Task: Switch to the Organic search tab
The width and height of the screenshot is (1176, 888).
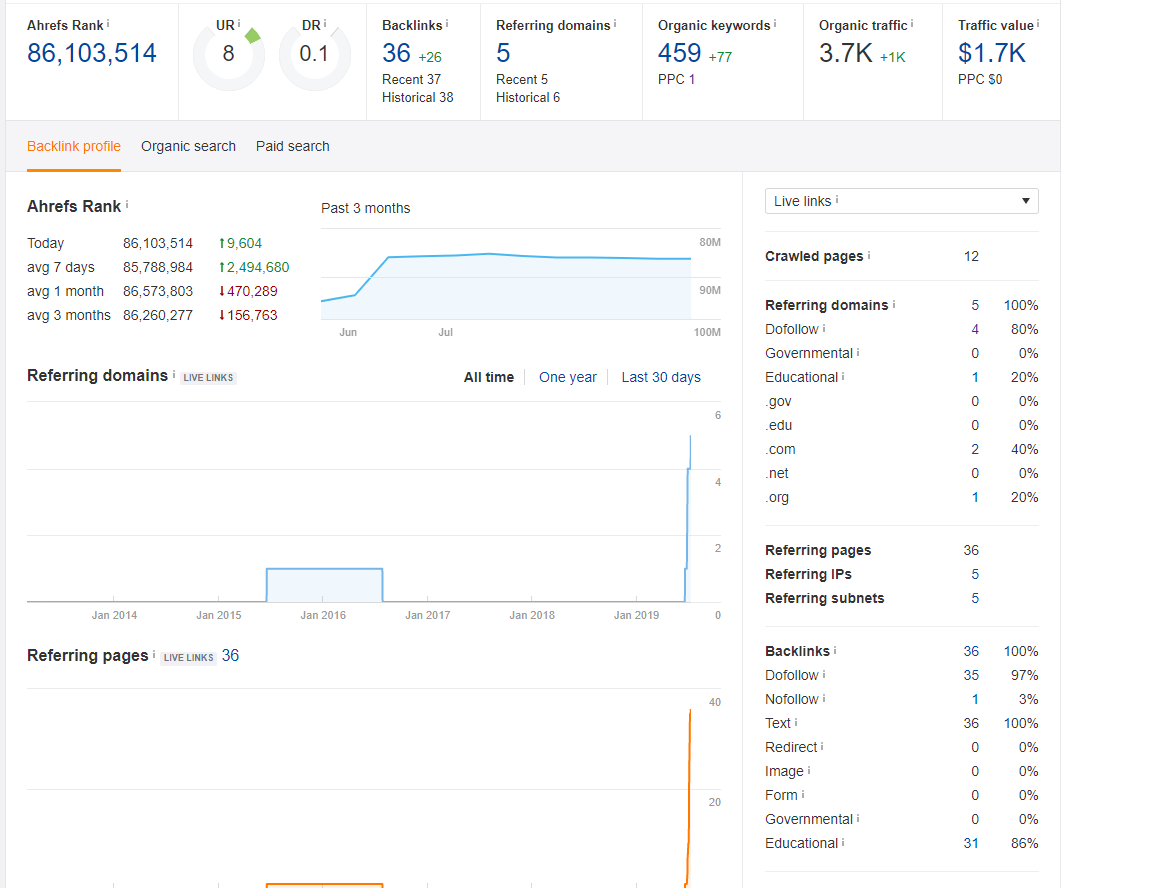Action: point(188,146)
